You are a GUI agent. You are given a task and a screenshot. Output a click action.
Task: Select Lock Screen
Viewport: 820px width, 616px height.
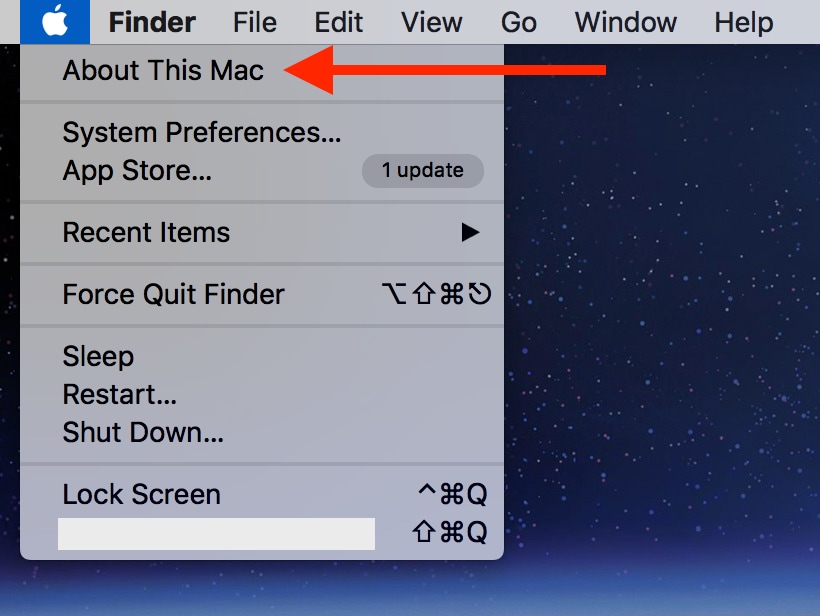141,495
